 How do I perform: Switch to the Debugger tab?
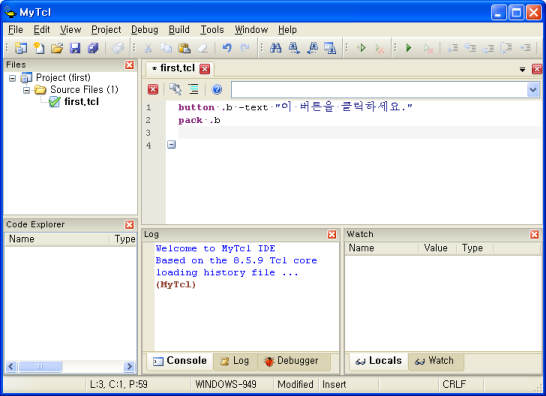point(291,361)
